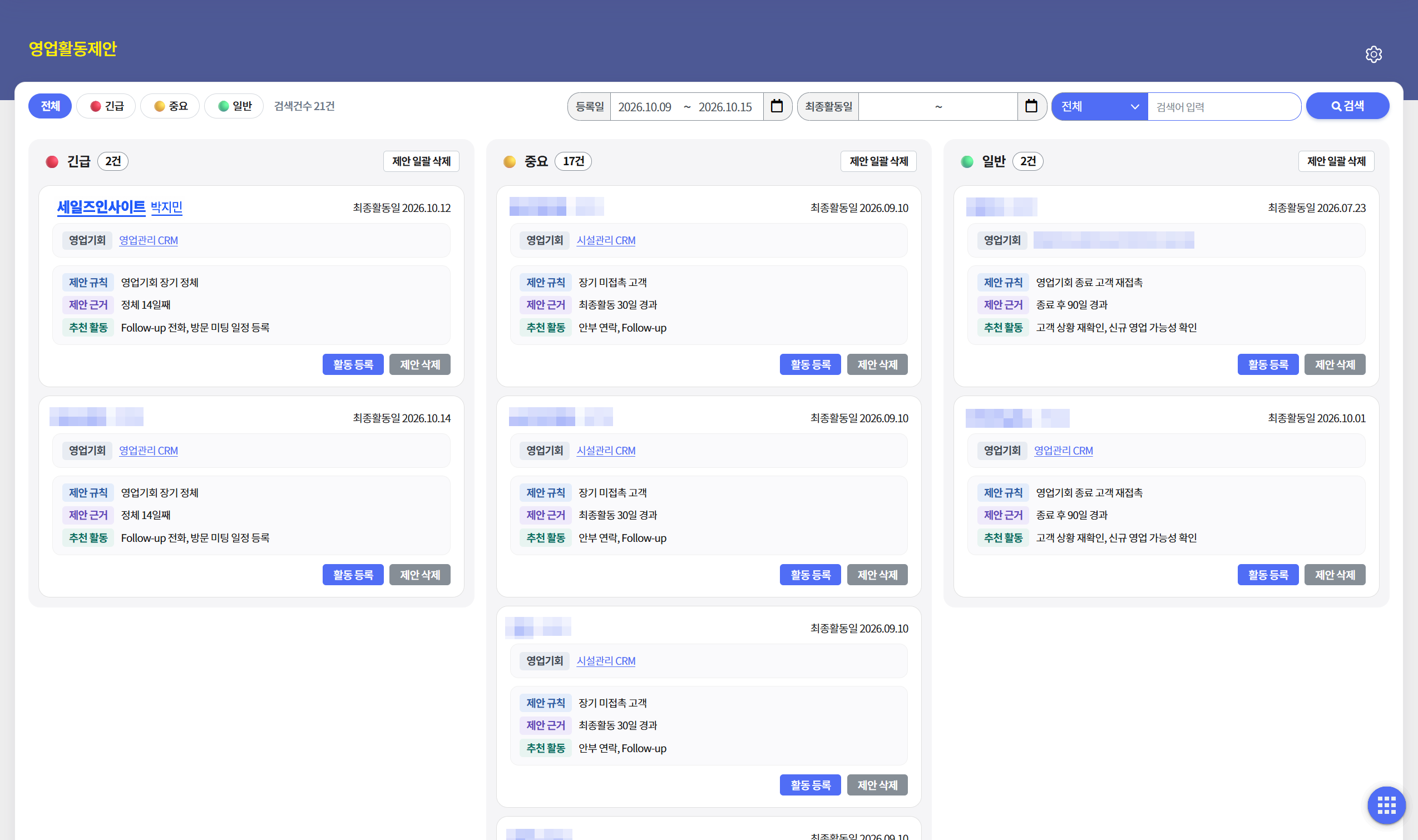Open calendar picker for 최종활동일 range
The height and width of the screenshot is (840, 1418).
click(1031, 106)
